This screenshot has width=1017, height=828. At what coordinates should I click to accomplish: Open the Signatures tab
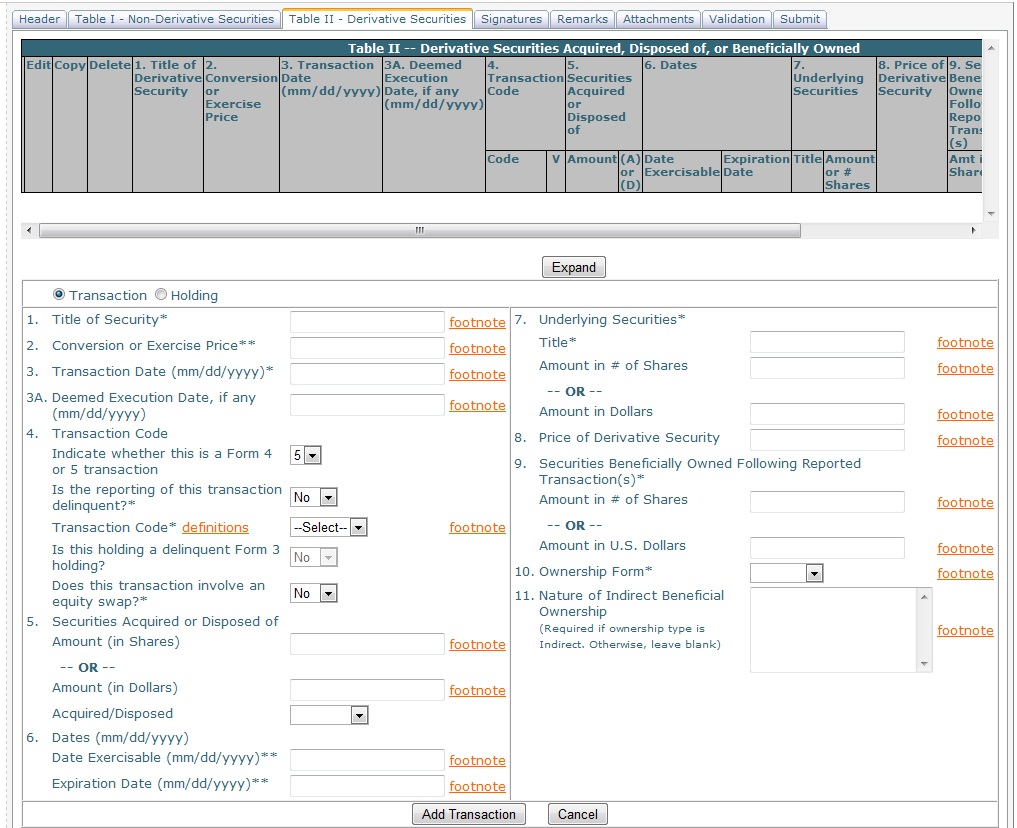(511, 19)
